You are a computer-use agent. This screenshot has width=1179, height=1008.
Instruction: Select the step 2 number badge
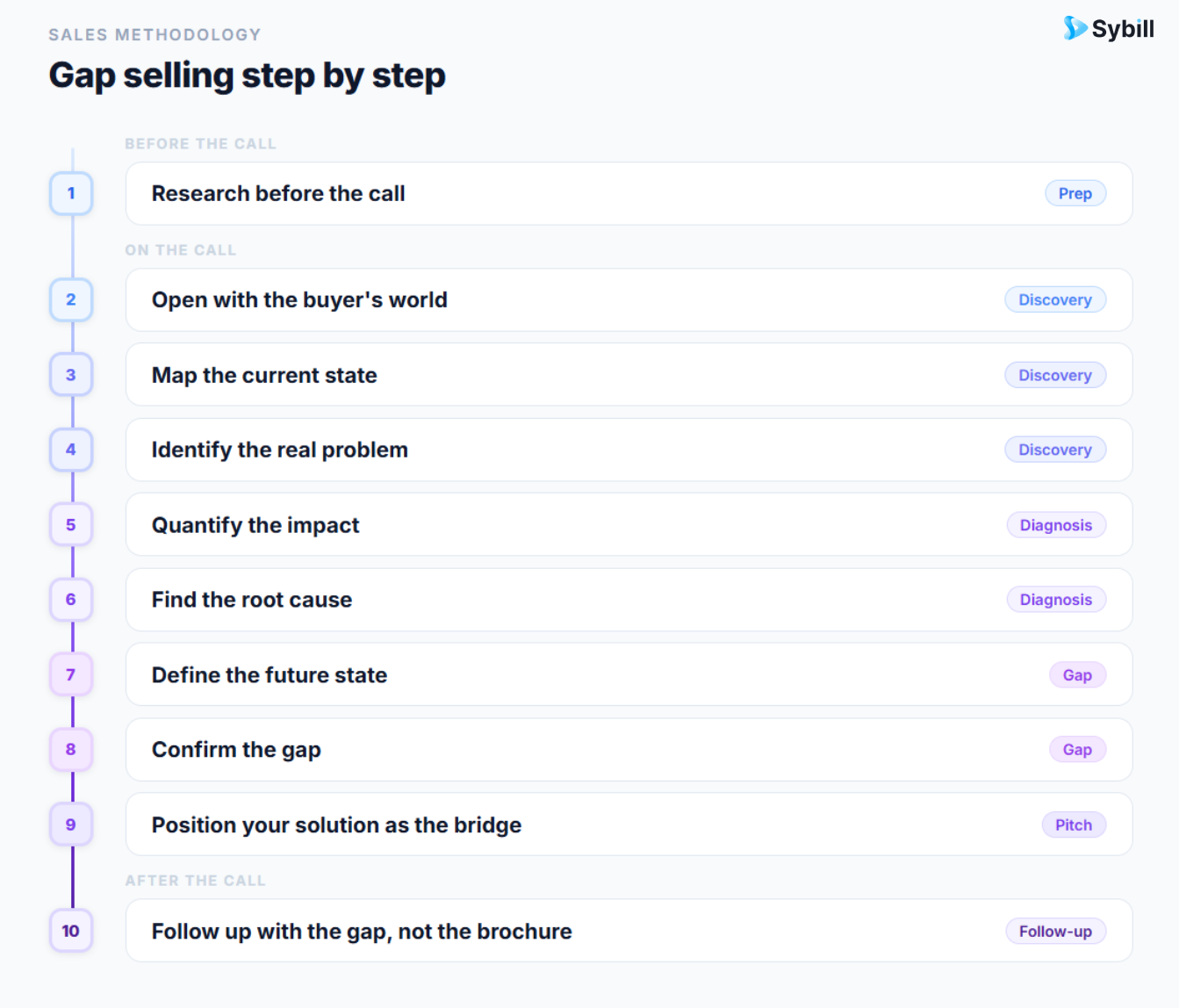coord(71,299)
